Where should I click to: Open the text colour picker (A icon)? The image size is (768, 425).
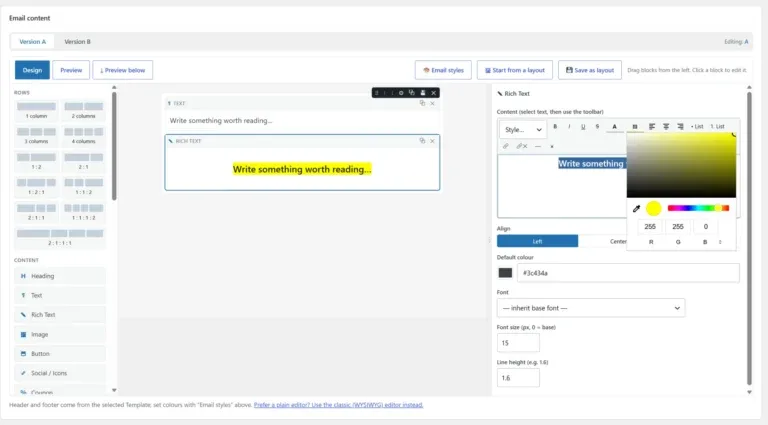pos(614,127)
